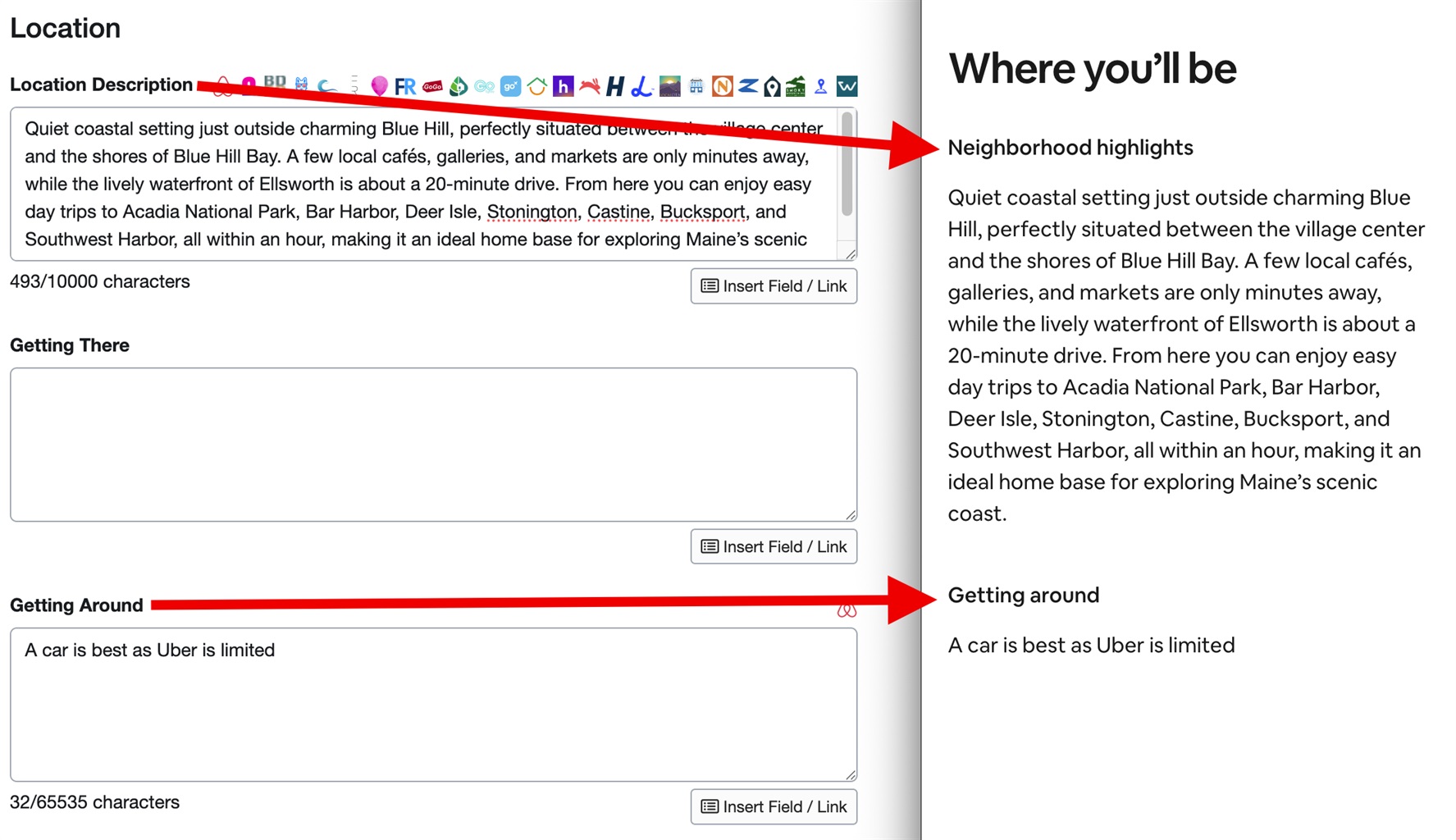
Task: Click the Zillow Z channel icon
Action: click(747, 86)
